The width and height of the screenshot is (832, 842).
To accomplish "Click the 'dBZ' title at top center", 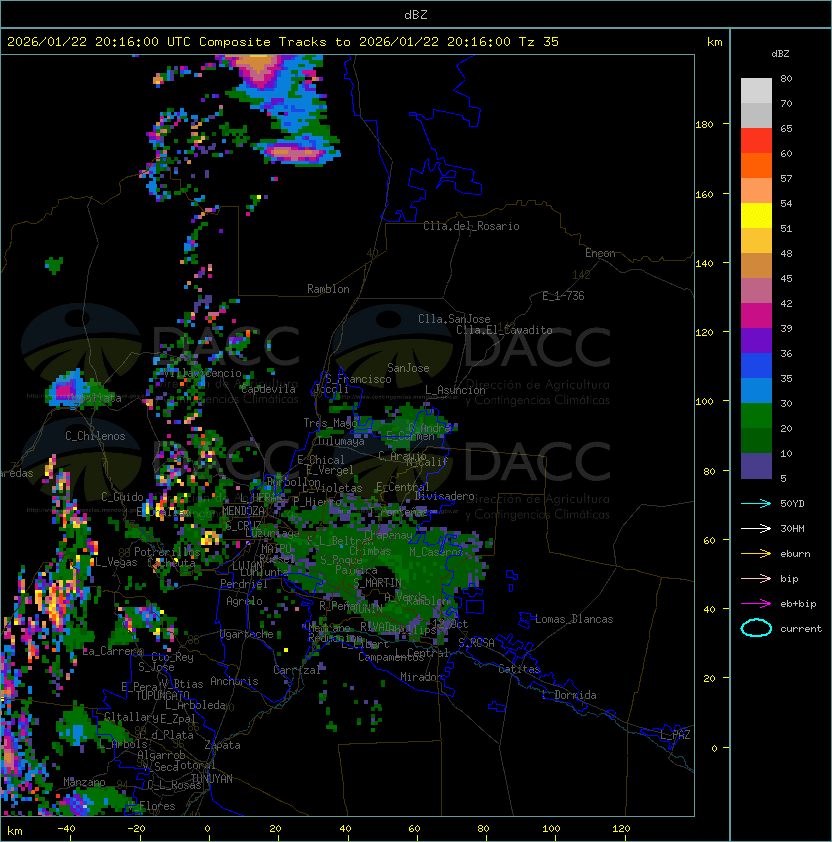I will pos(416,14).
